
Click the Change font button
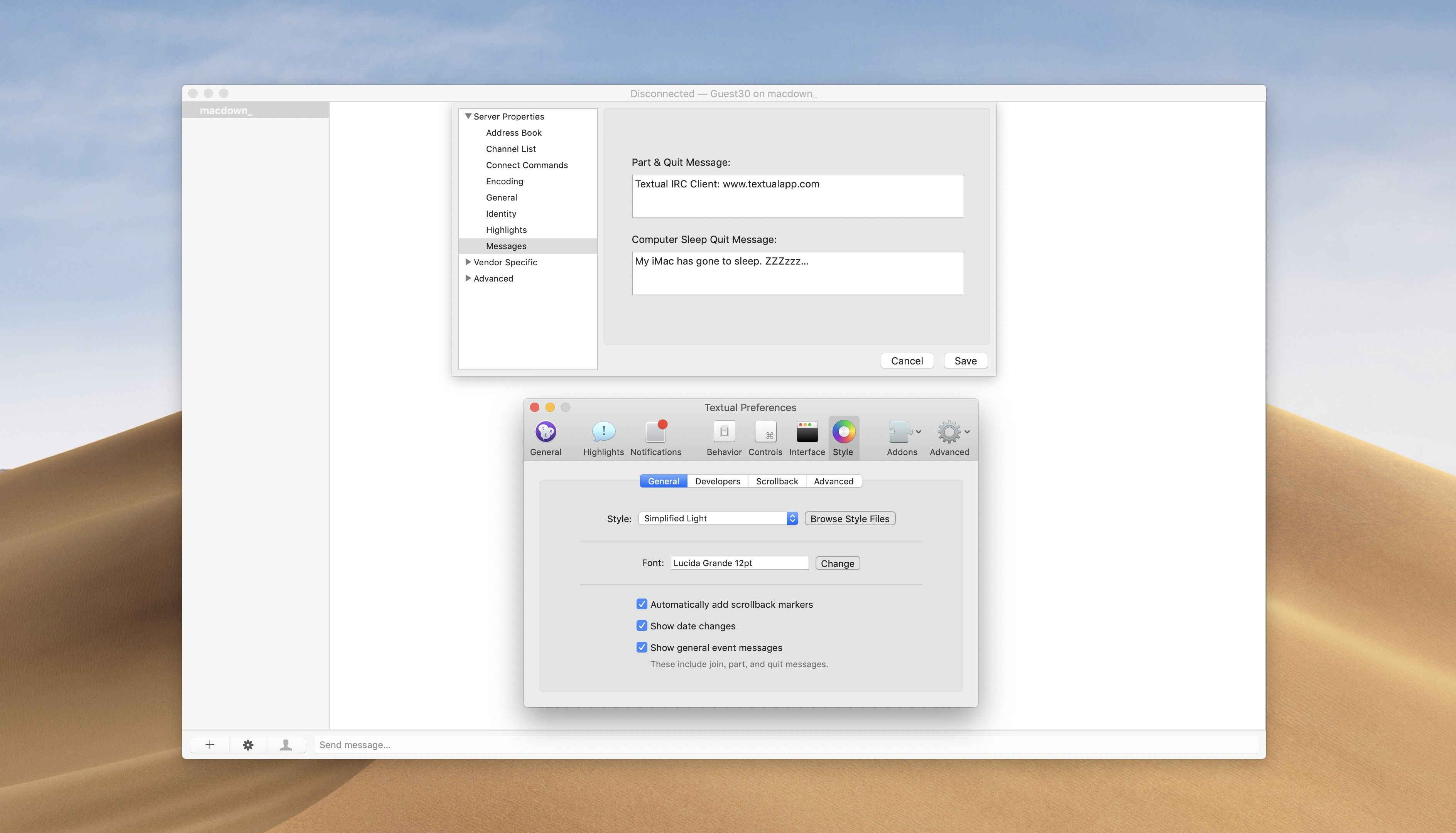tap(837, 563)
